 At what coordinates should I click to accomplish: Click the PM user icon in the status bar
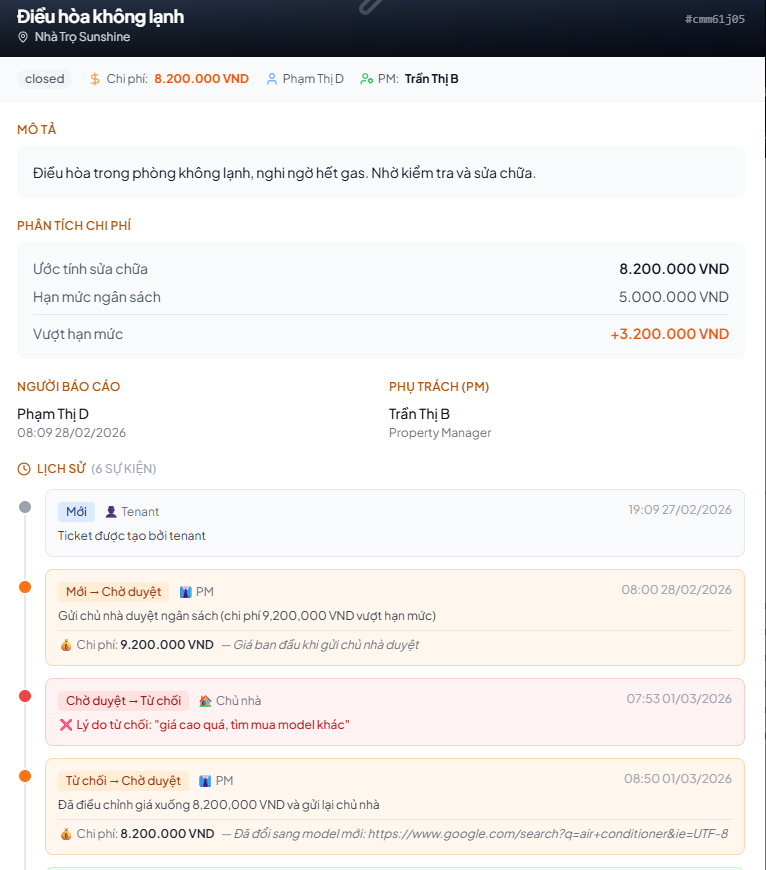pos(367,79)
